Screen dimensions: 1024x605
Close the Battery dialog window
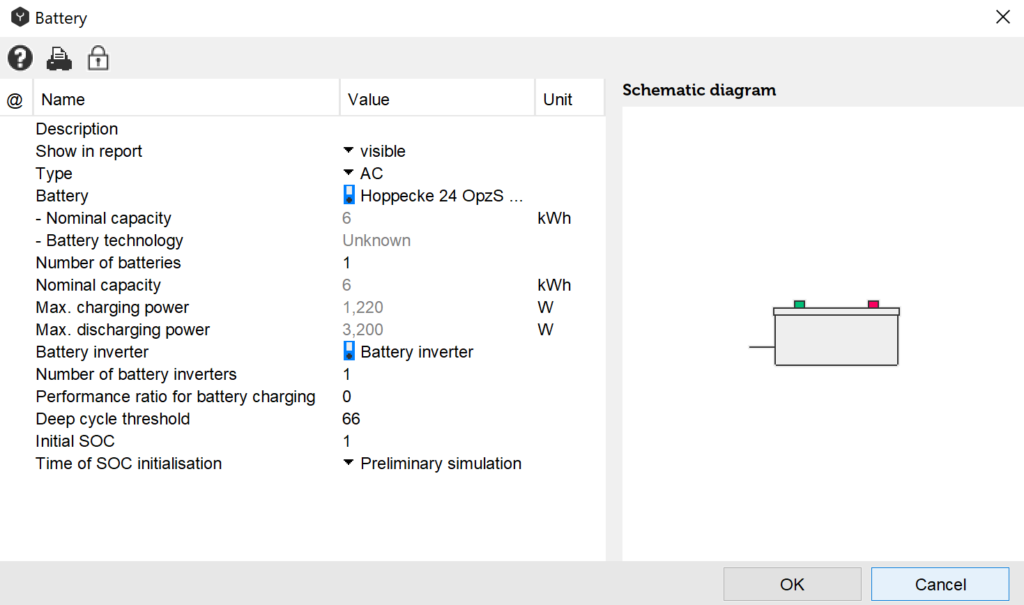pyautogui.click(x=1002, y=17)
